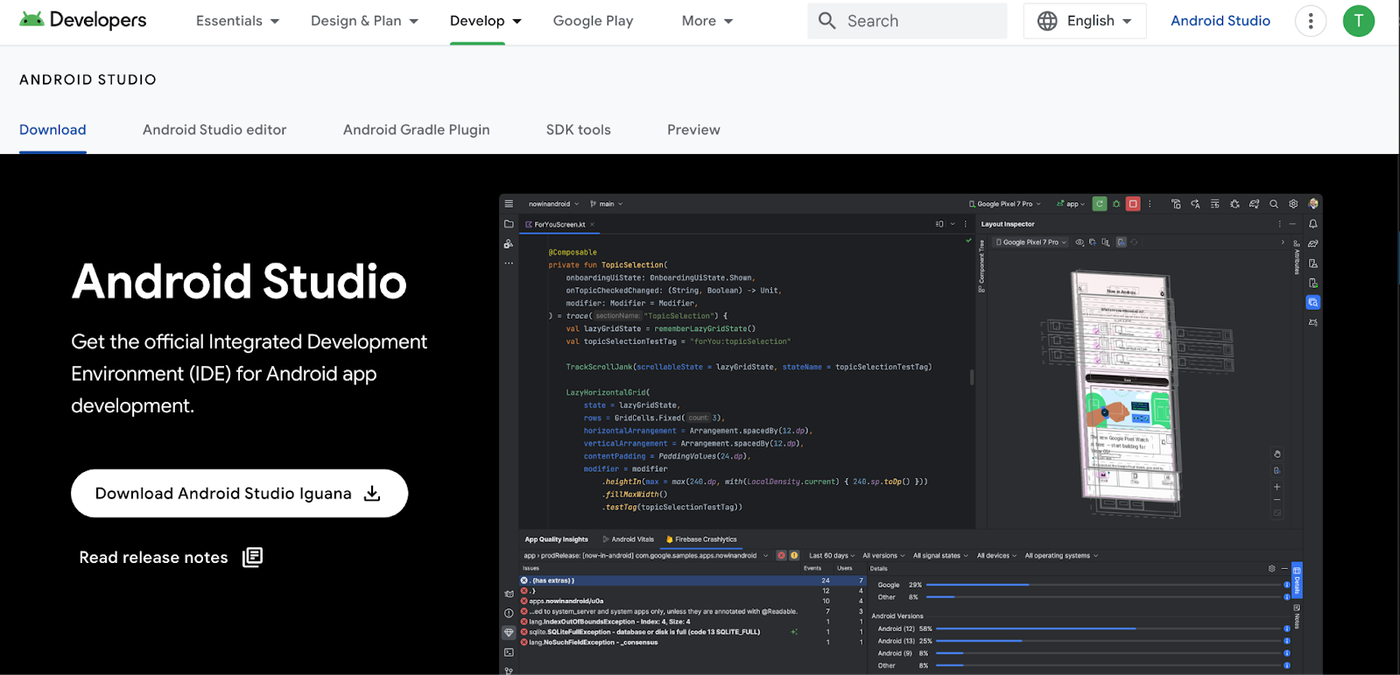1400x675 pixels.
Task: Open the English language dropdown
Action: [1085, 21]
